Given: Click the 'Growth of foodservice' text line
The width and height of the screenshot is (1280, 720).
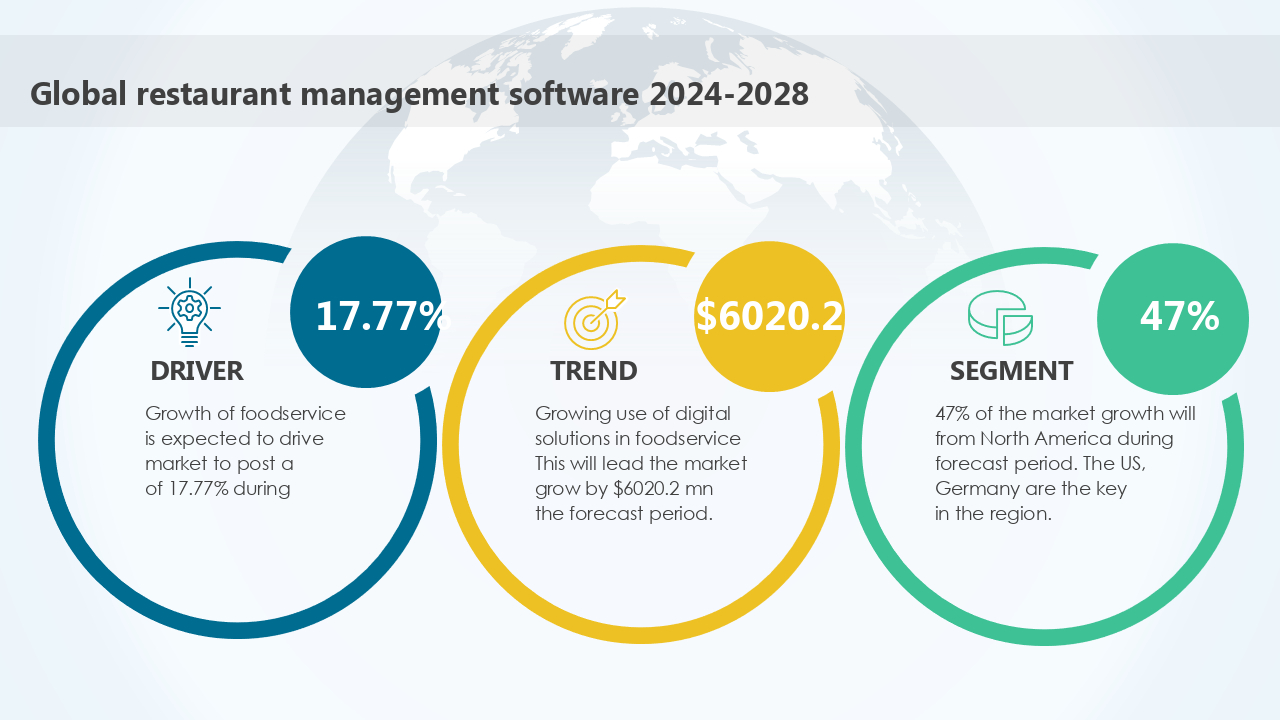Looking at the screenshot, I should tap(245, 413).
